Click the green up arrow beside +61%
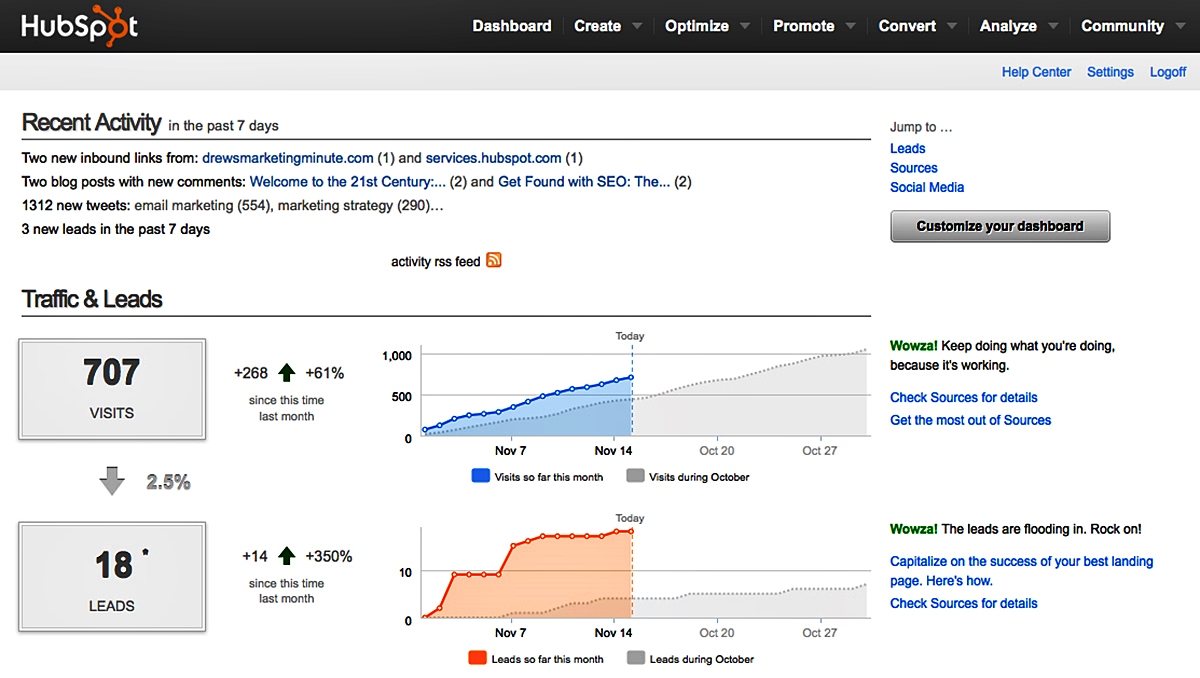 287,373
